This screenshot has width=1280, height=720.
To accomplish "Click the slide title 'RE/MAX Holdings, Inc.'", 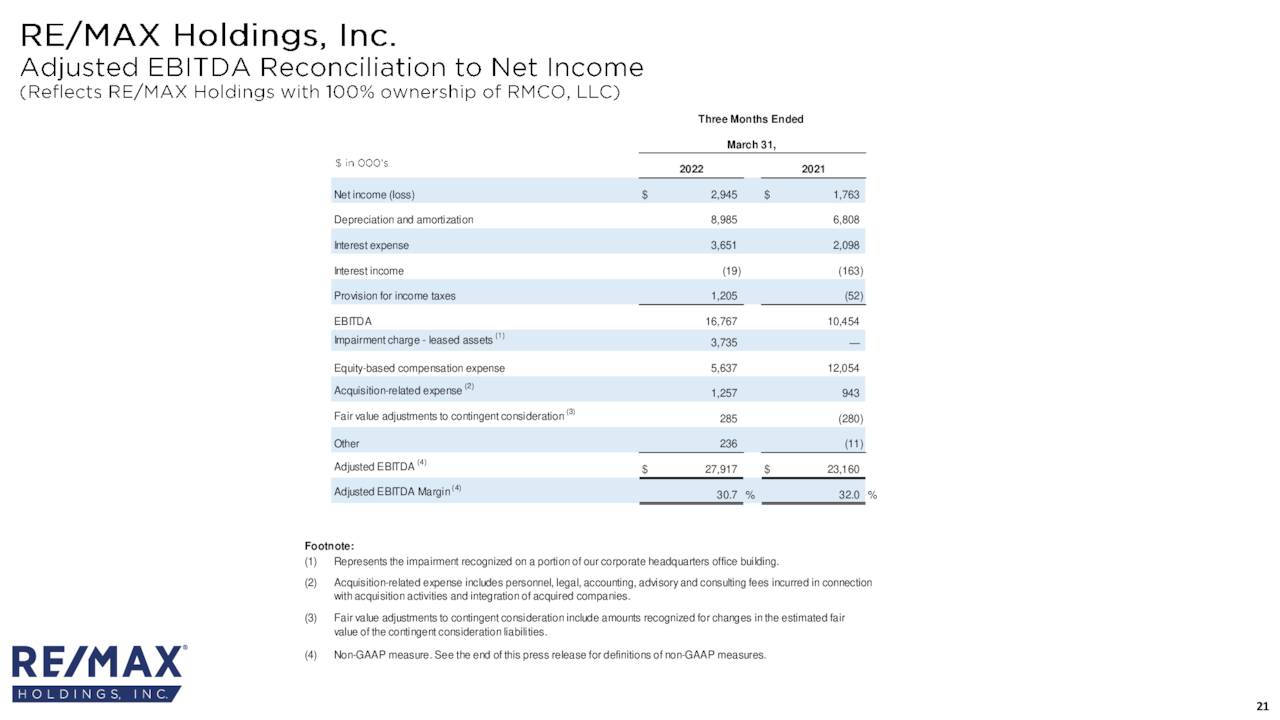I will coord(210,35).
